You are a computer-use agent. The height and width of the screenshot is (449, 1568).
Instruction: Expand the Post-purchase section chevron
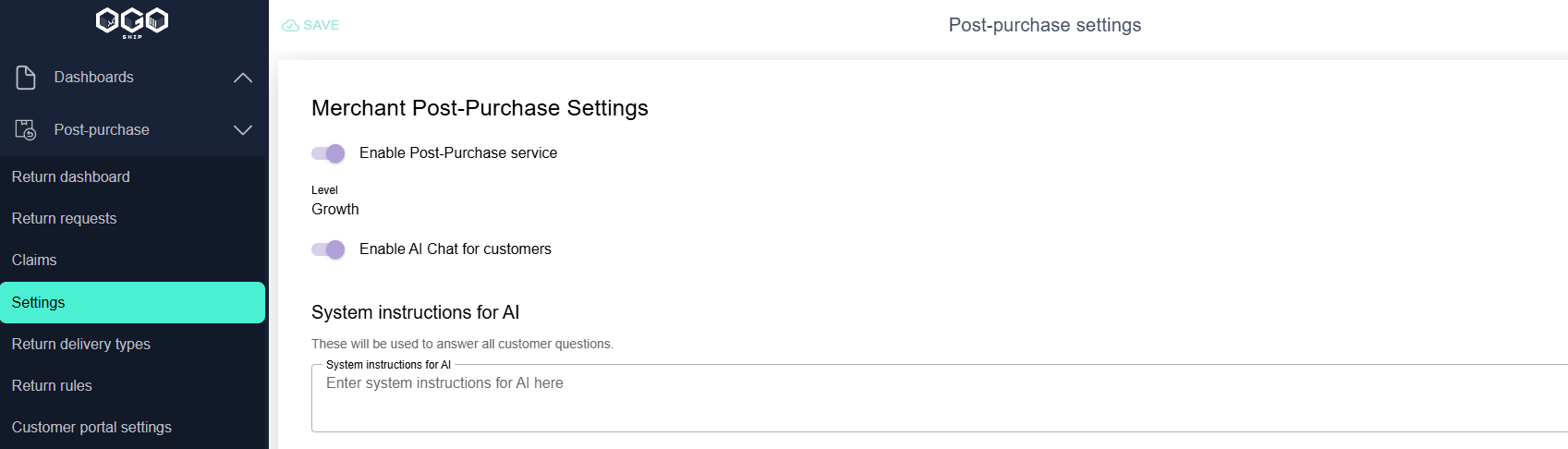coord(243,130)
